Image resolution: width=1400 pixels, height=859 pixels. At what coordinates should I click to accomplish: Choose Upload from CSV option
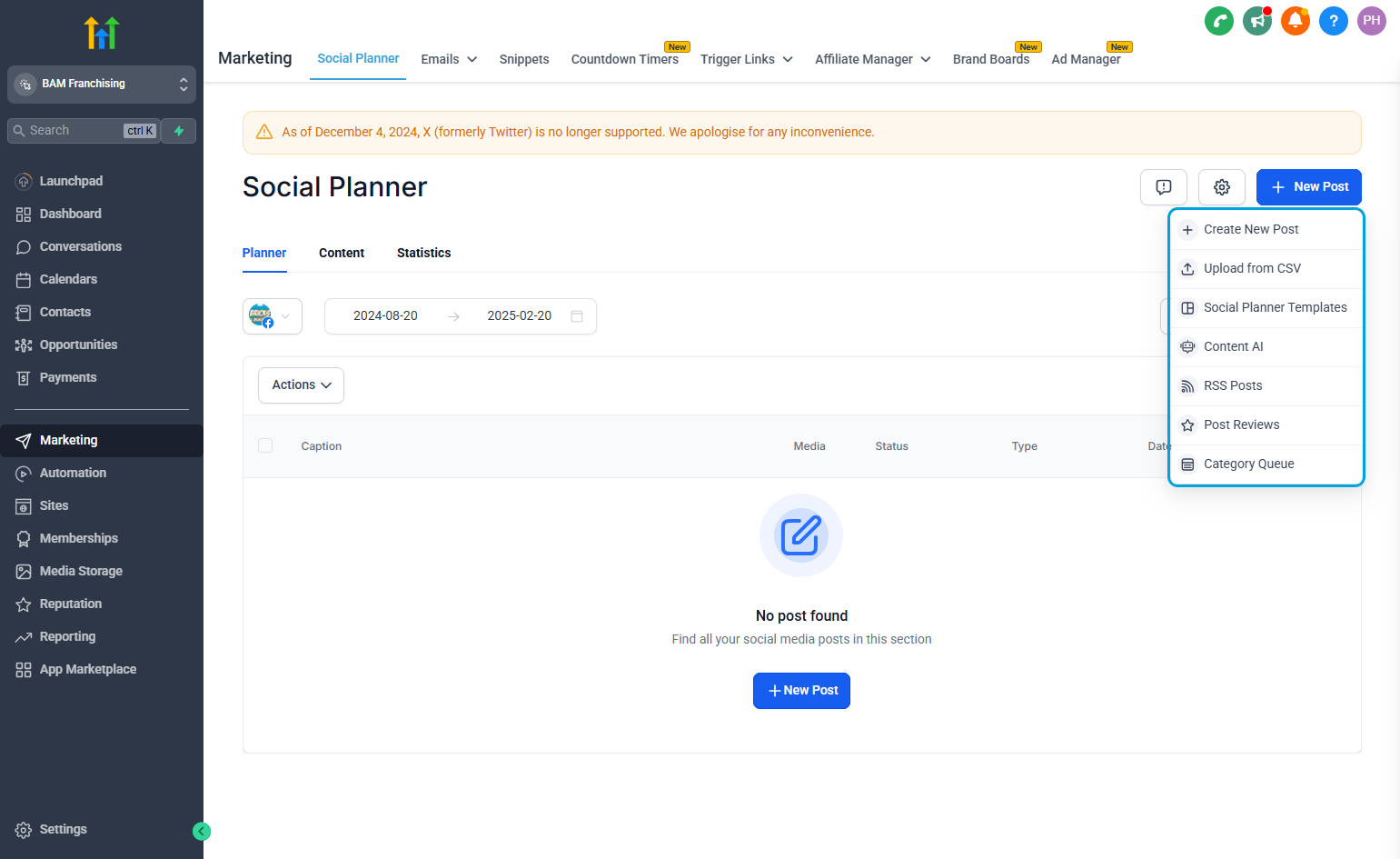click(1266, 268)
